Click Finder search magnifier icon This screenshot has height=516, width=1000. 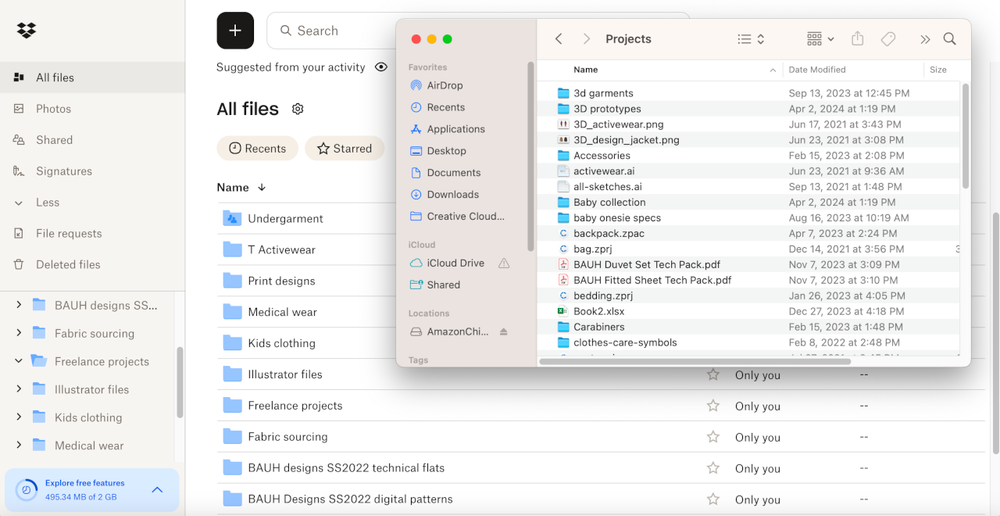click(949, 39)
